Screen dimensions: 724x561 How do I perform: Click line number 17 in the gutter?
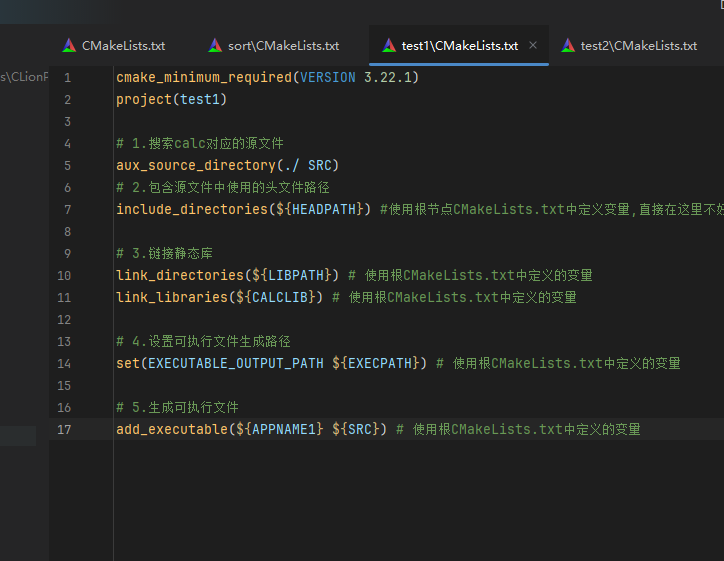tap(65, 430)
